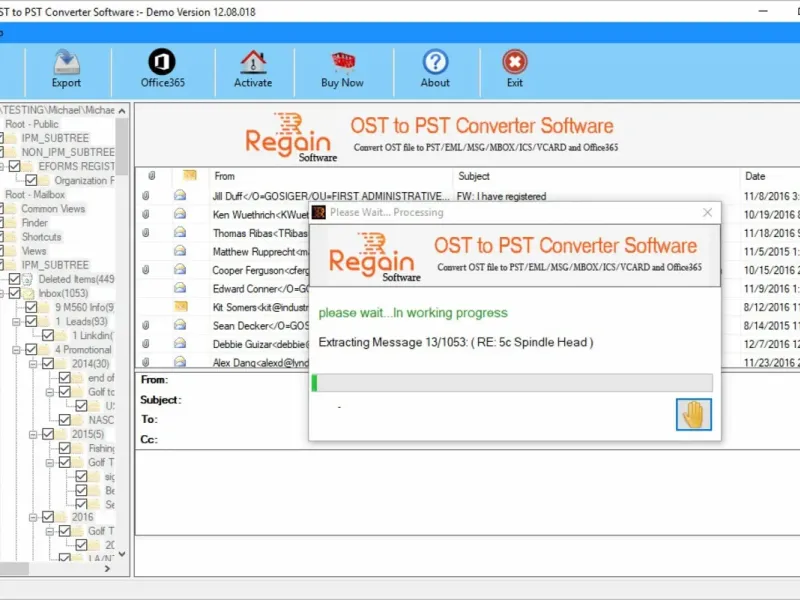Sort email list by Date column

[755, 176]
